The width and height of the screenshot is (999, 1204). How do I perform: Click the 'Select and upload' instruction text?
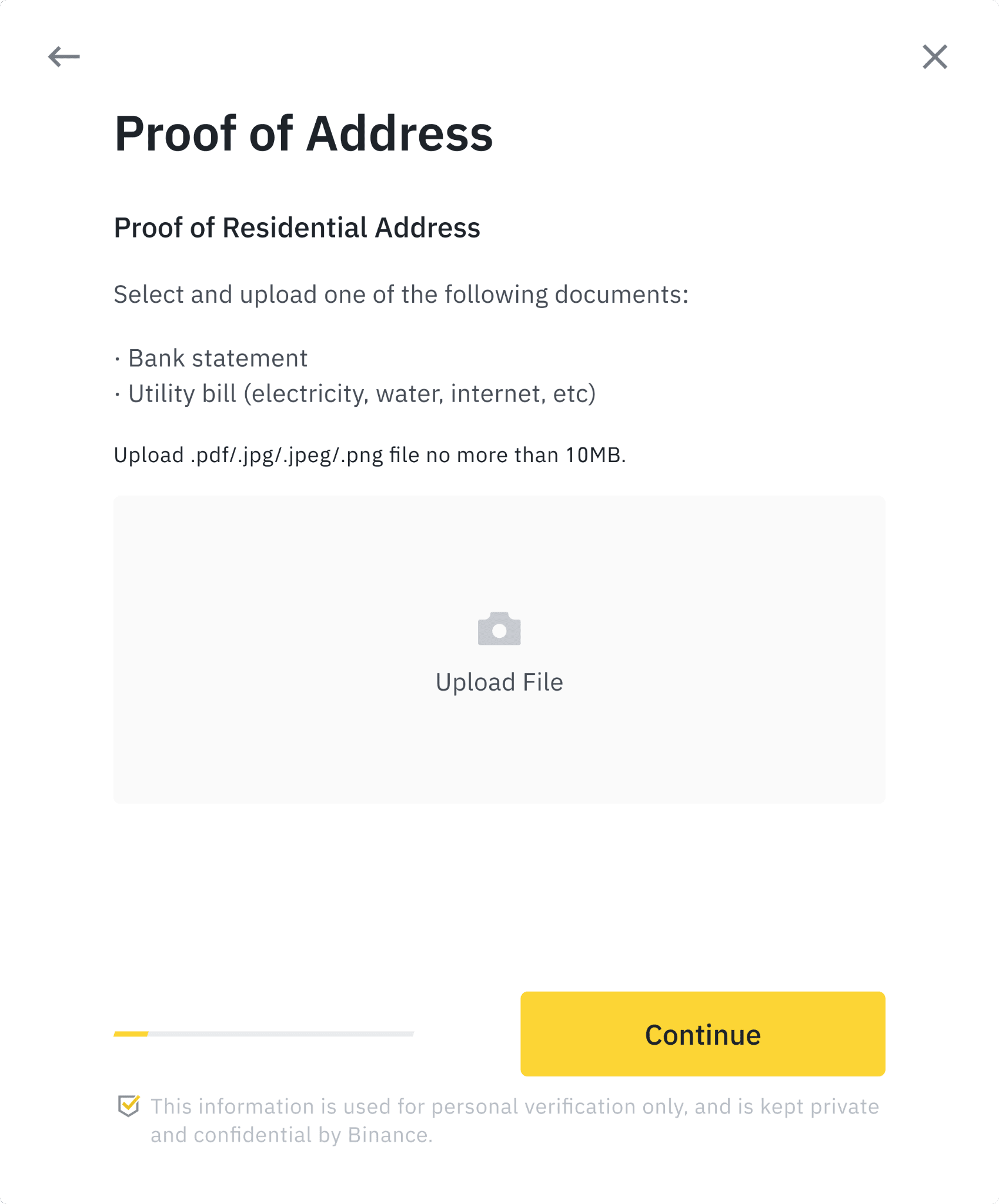point(401,295)
